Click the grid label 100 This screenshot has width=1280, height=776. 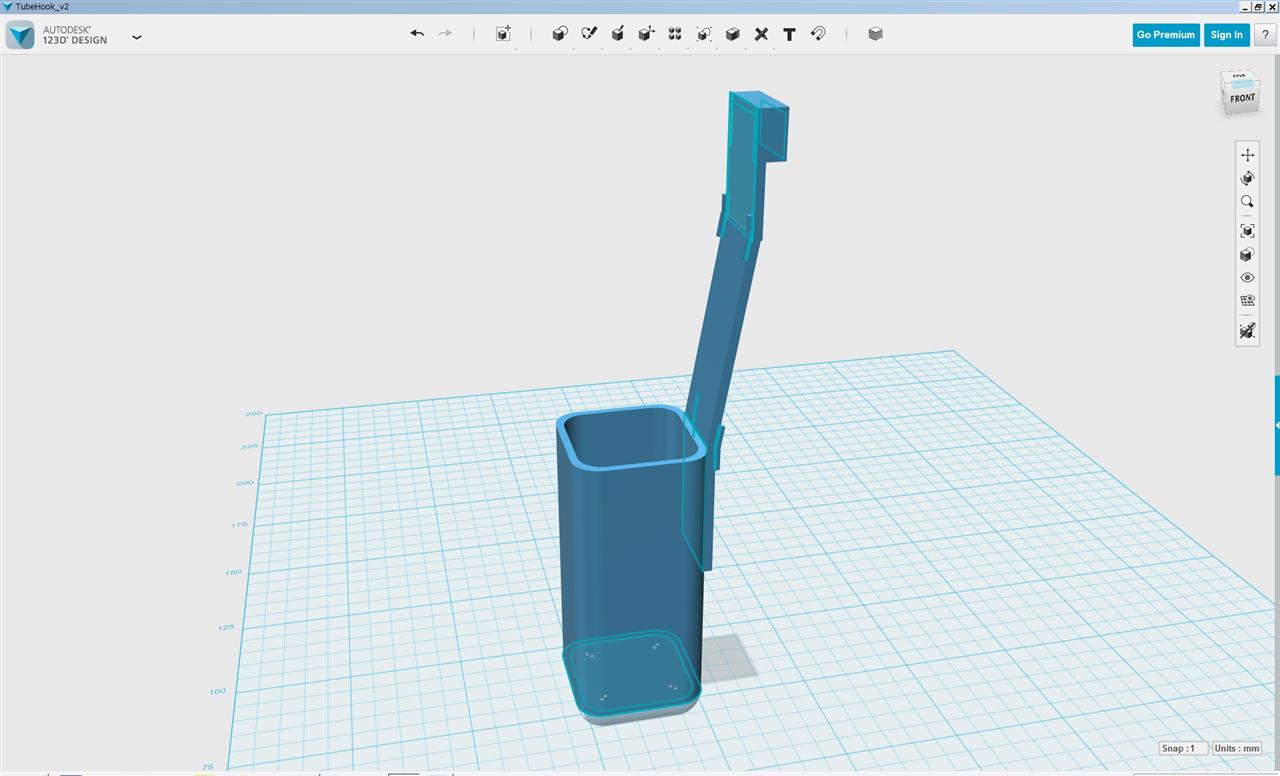tap(218, 691)
